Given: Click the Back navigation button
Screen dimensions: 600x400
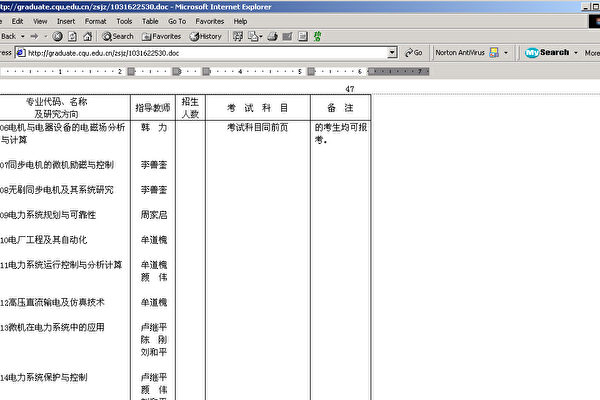Looking at the screenshot, I should click(9, 36).
